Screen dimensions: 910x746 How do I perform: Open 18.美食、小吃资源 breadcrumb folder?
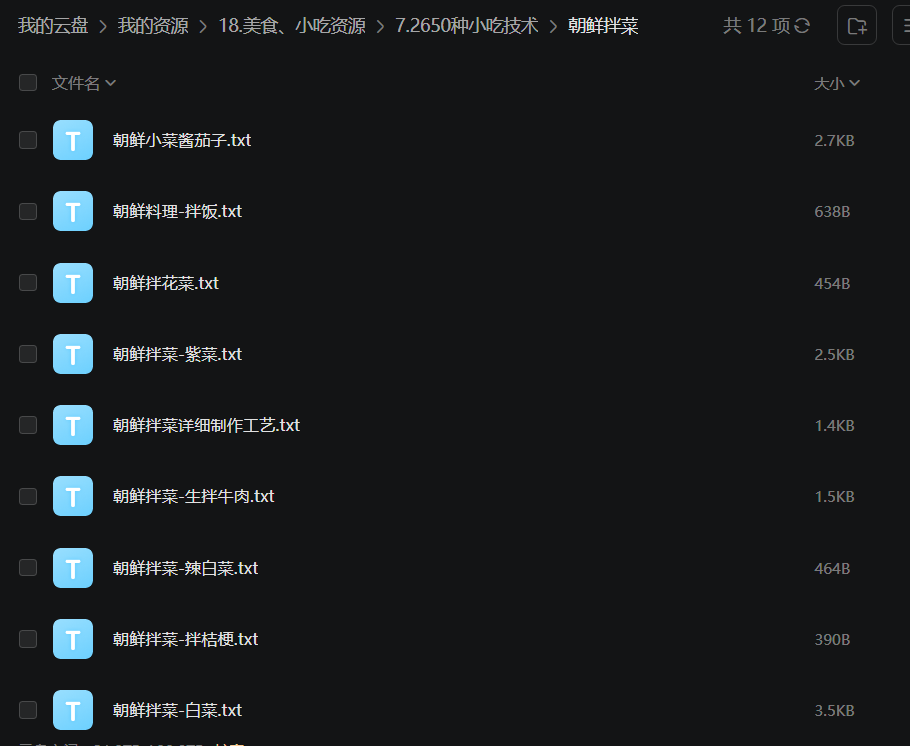(x=292, y=26)
